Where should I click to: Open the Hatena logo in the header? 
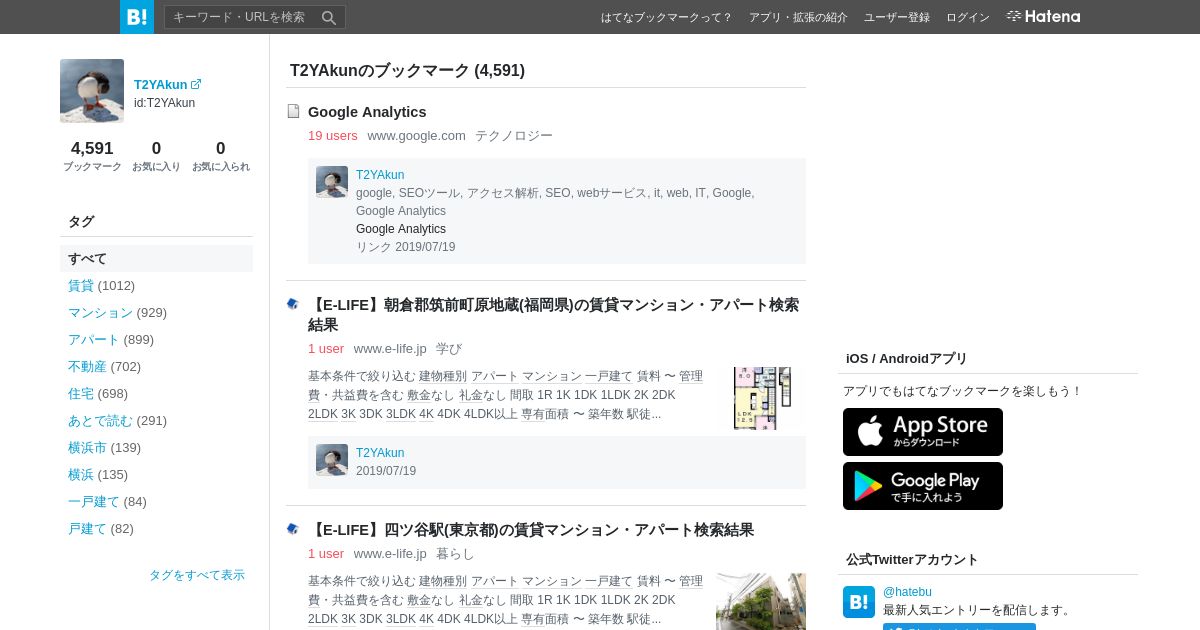point(1043,16)
